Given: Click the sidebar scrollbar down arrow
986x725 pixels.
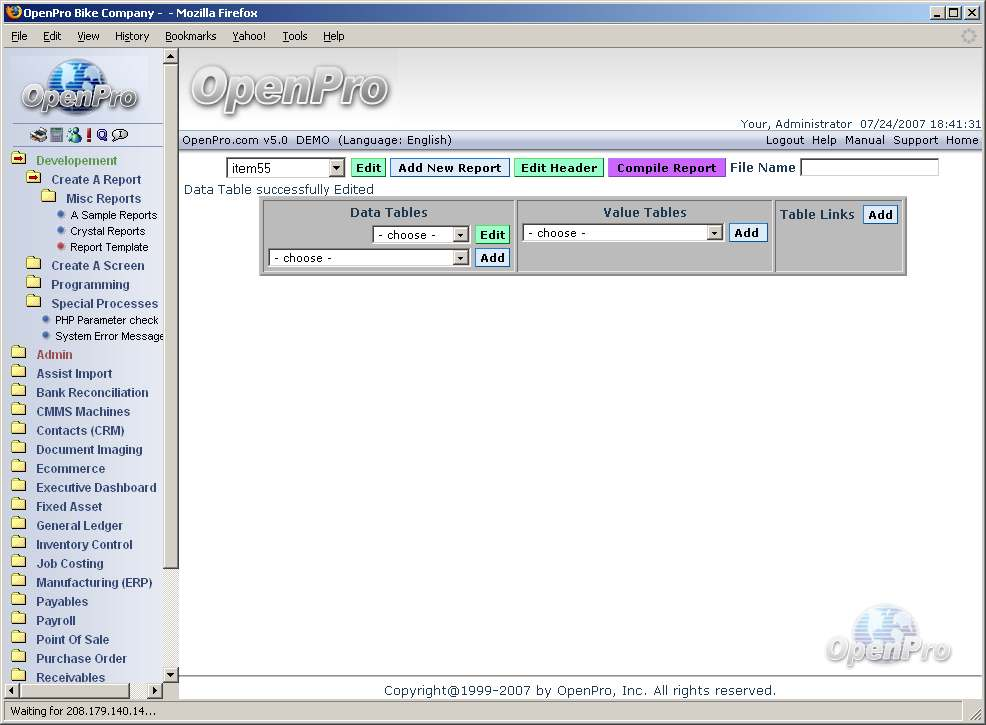Looking at the screenshot, I should [x=170, y=675].
